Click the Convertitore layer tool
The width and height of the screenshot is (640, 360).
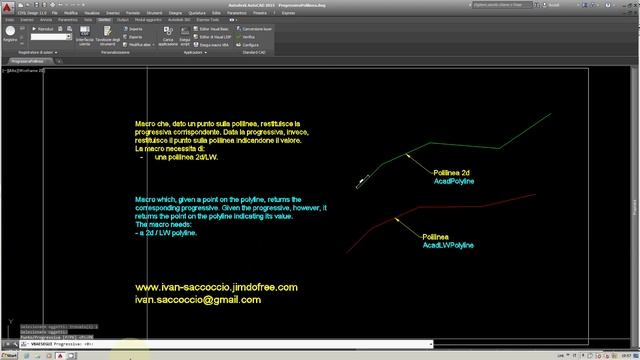pyautogui.click(x=254, y=29)
